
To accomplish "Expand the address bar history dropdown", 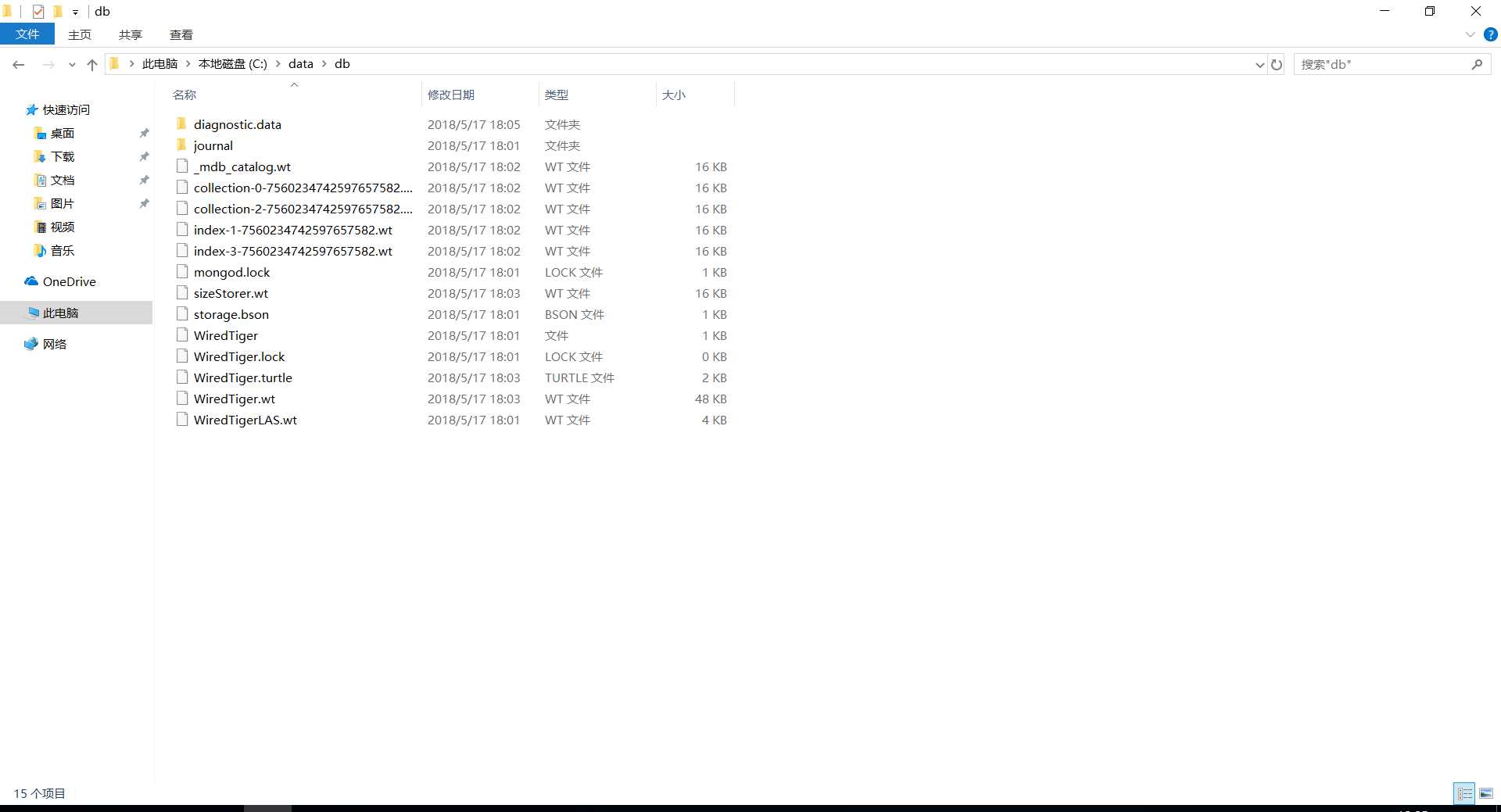I will coord(1259,65).
